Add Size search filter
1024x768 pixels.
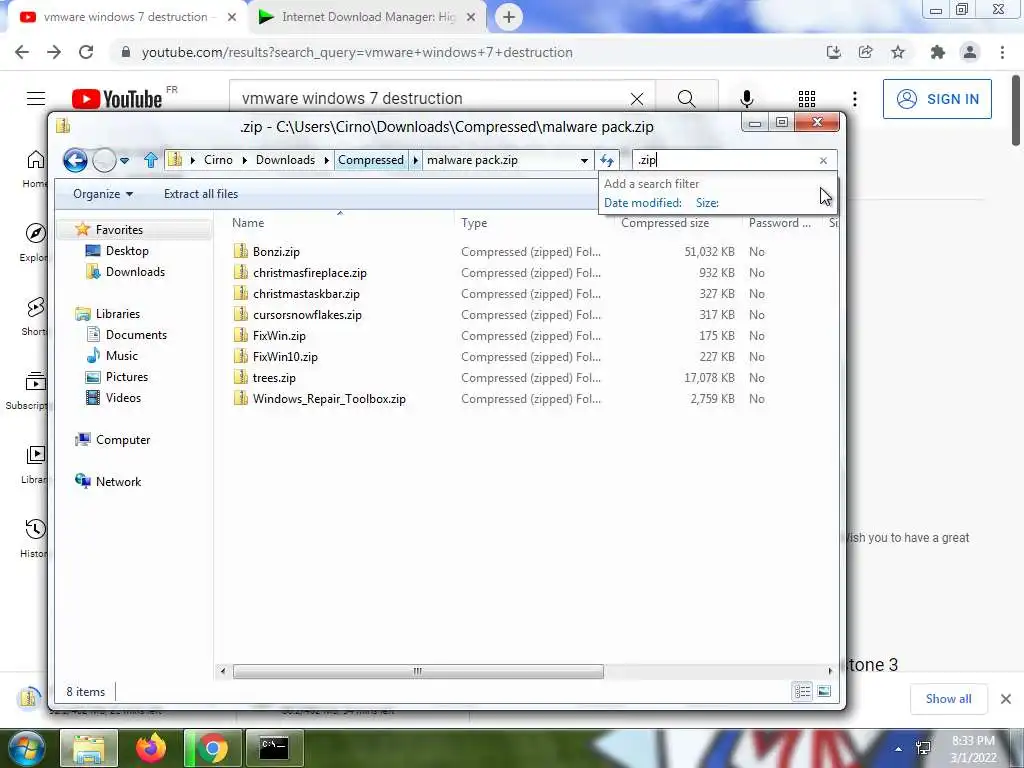[707, 203]
